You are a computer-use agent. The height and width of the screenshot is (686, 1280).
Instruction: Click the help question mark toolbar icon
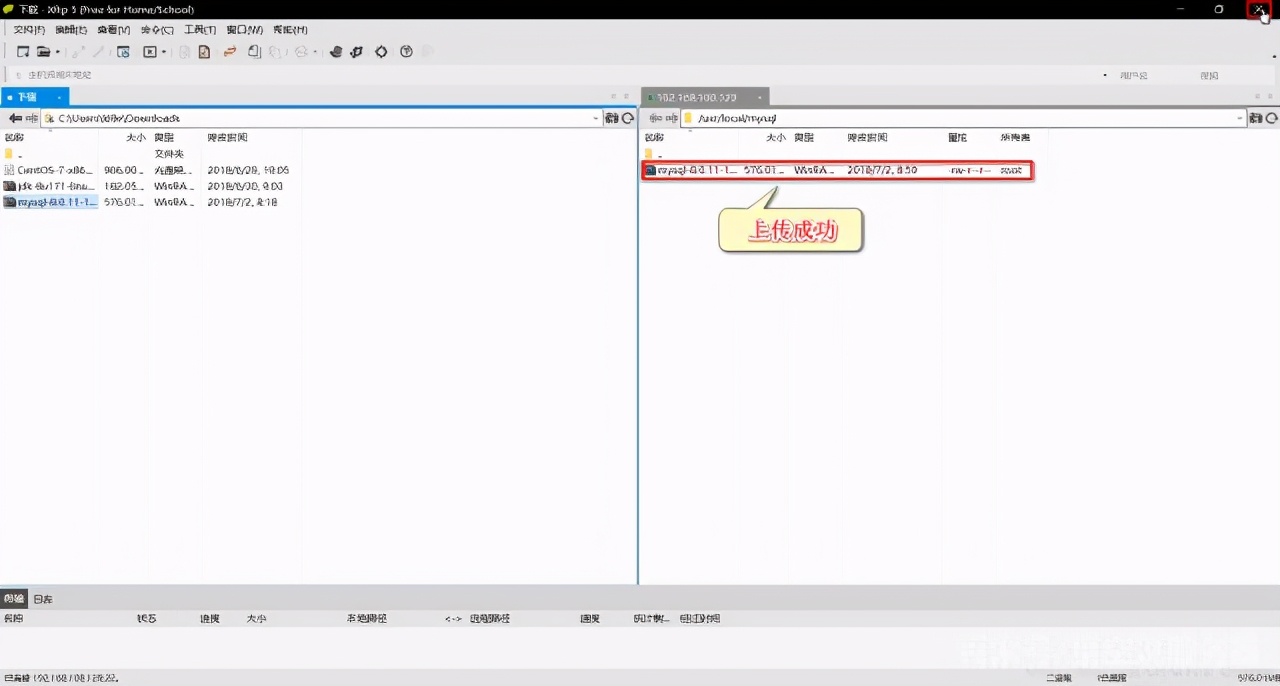[406, 52]
